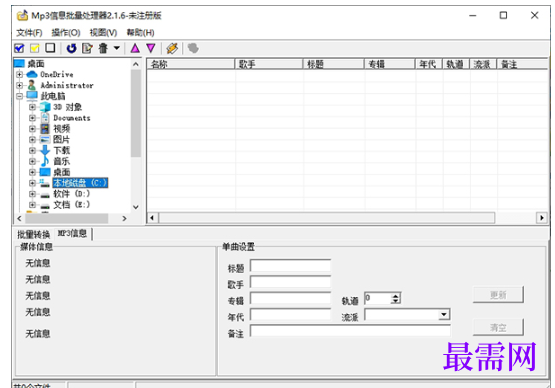
Task: Click the 视频 film icon
Action: [x=45, y=129]
